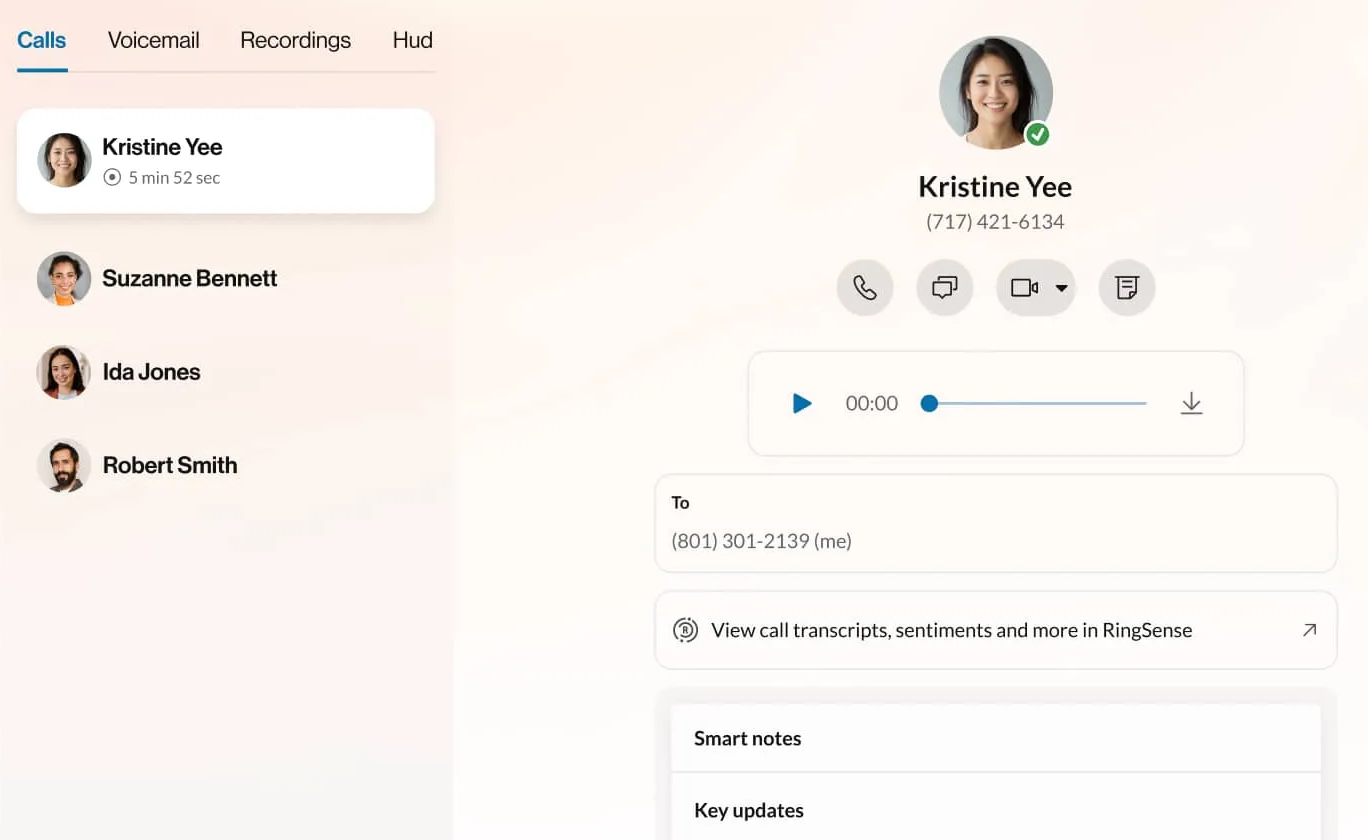Click the recording progress slider handle
Viewport: 1368px width, 840px height.
click(929, 403)
